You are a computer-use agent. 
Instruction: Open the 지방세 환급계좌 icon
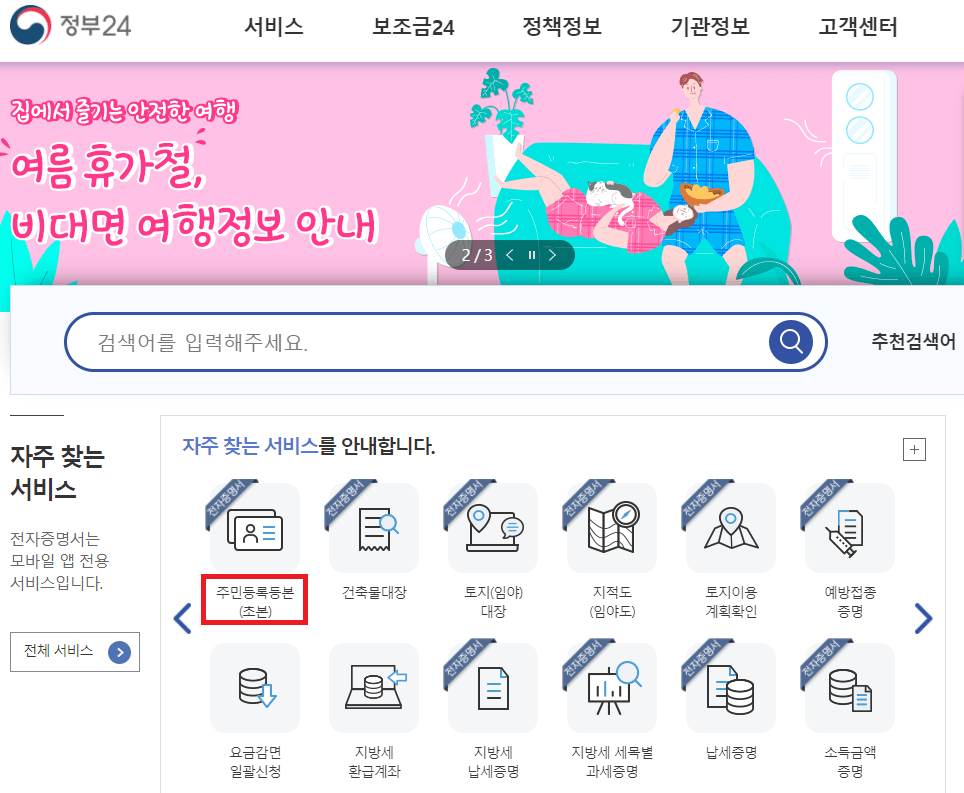(x=374, y=688)
